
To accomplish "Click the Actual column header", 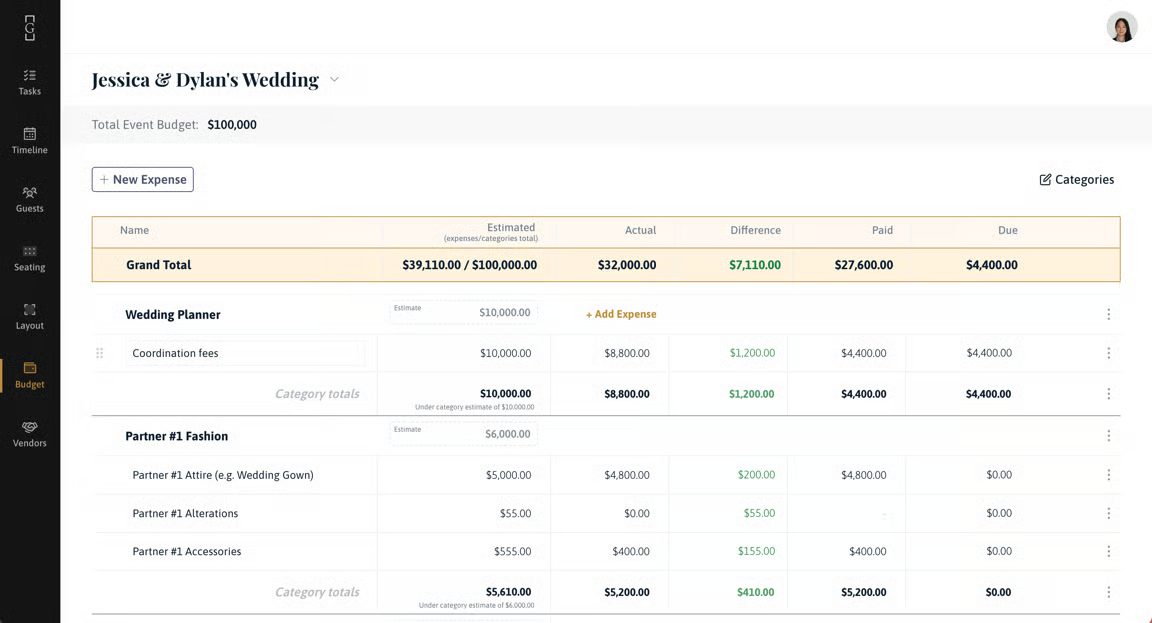I will 640,230.
